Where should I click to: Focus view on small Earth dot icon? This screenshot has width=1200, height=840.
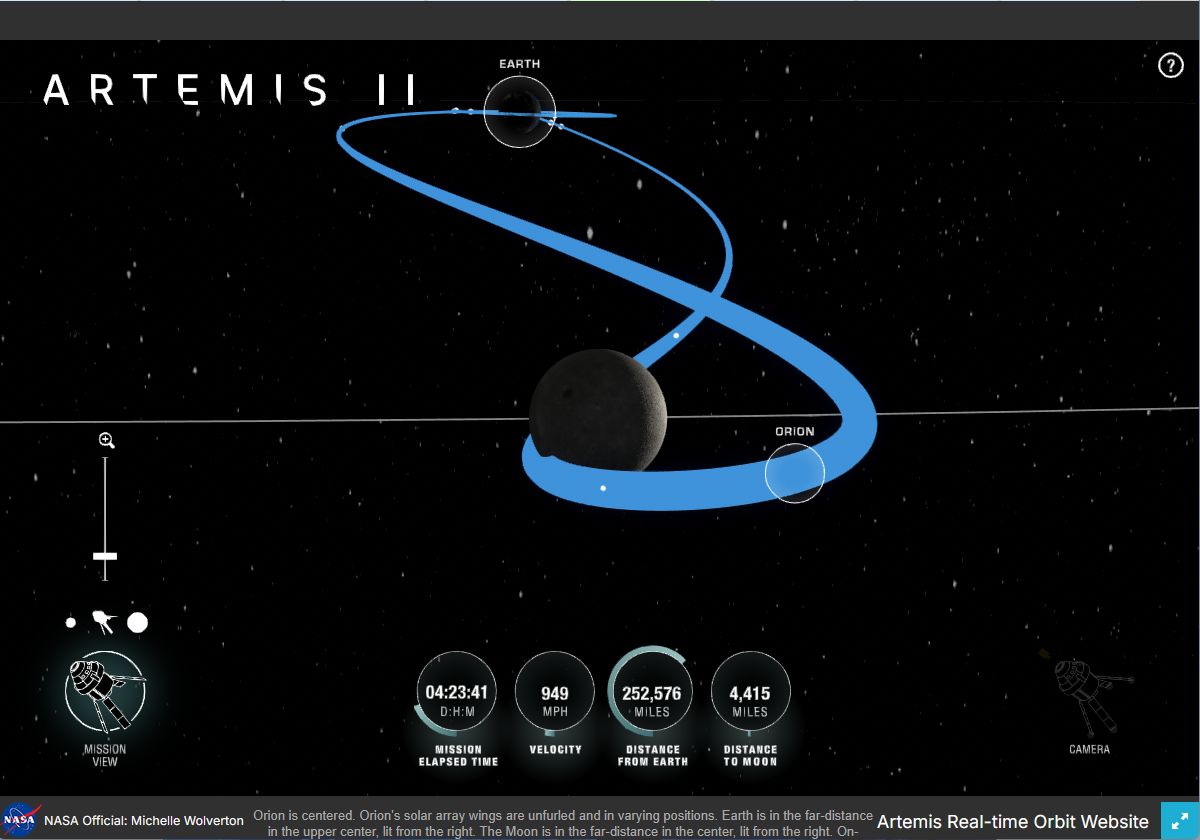[x=71, y=623]
